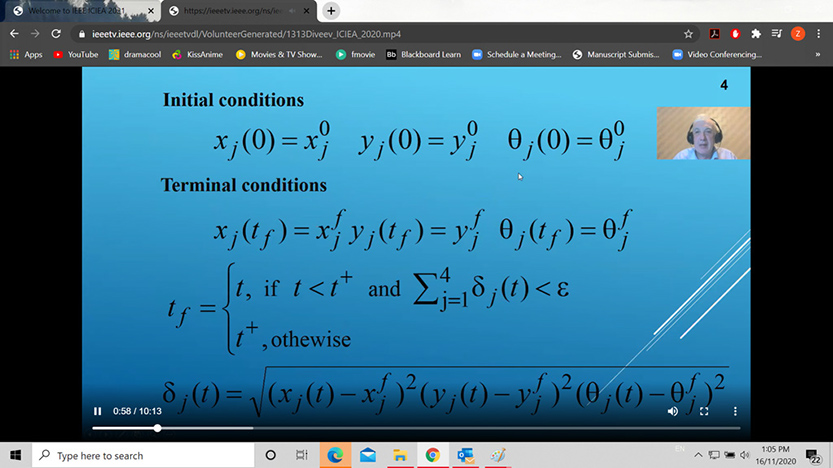Open the Extensions puzzle menu

point(756,34)
